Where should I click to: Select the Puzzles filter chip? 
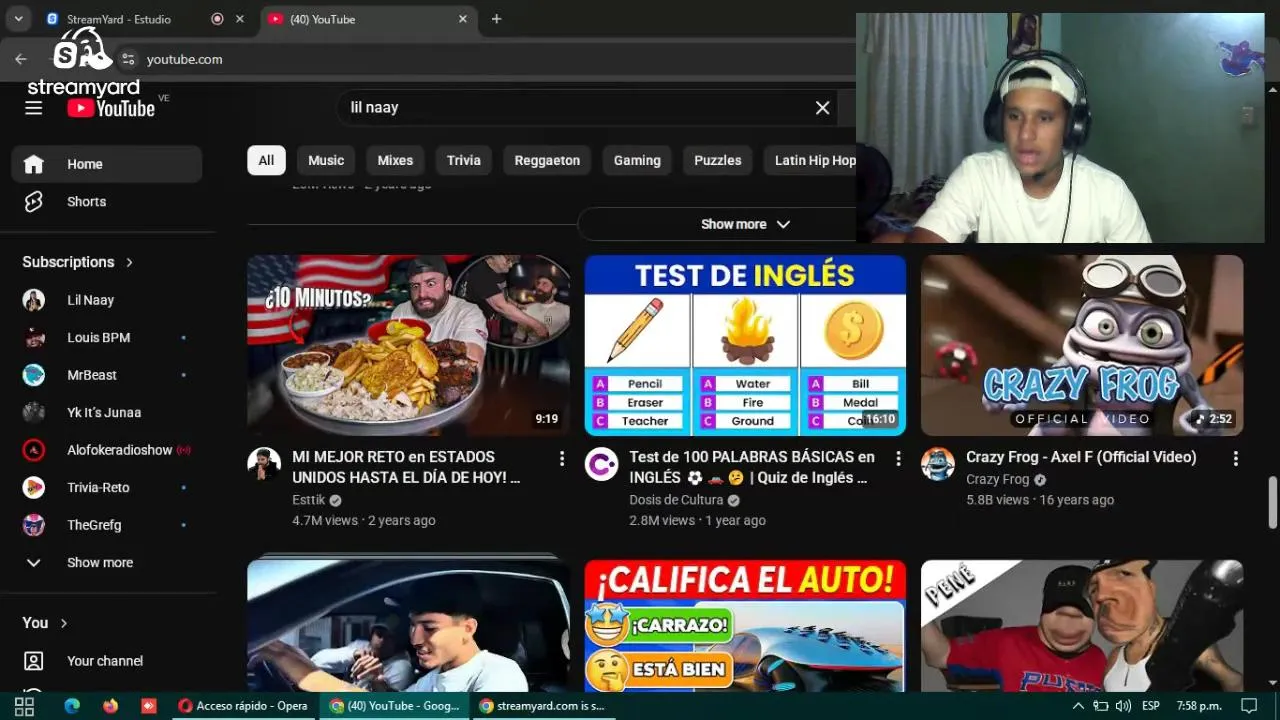718,160
